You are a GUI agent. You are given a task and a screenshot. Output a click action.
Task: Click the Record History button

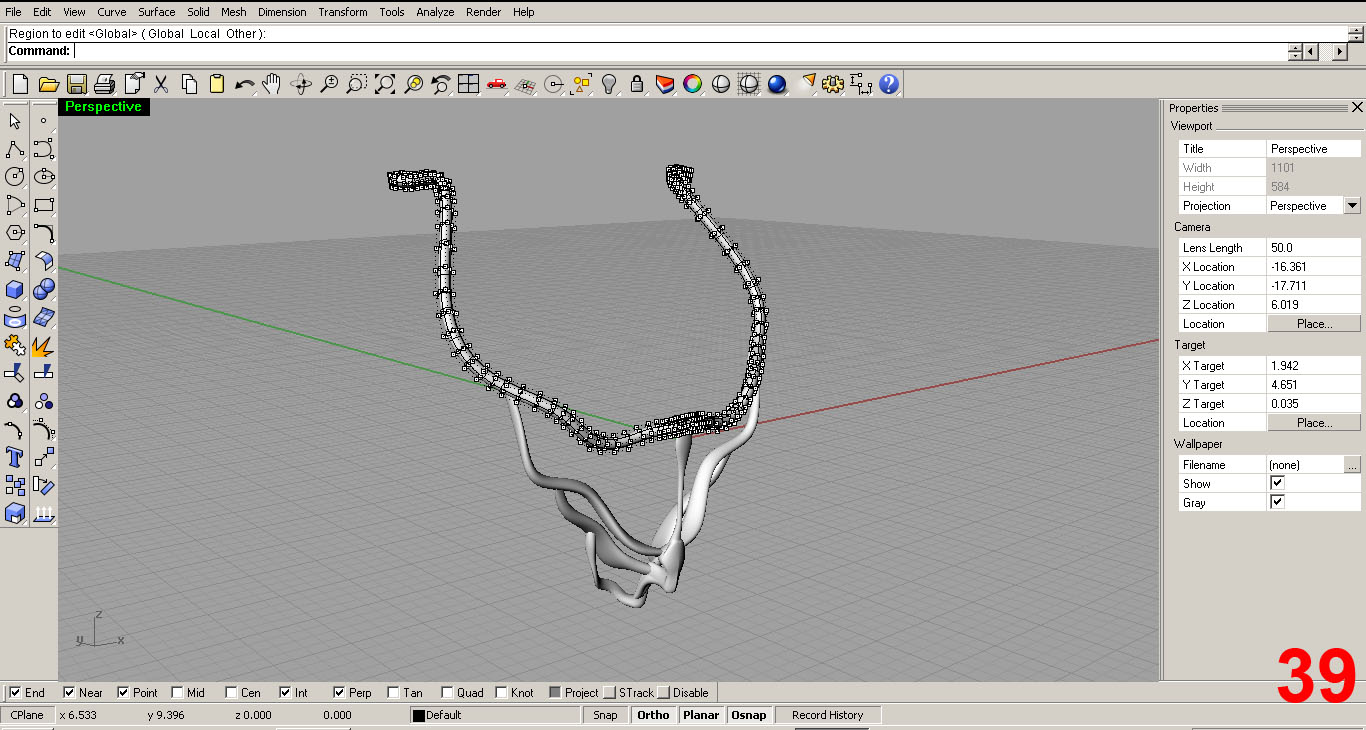[827, 715]
